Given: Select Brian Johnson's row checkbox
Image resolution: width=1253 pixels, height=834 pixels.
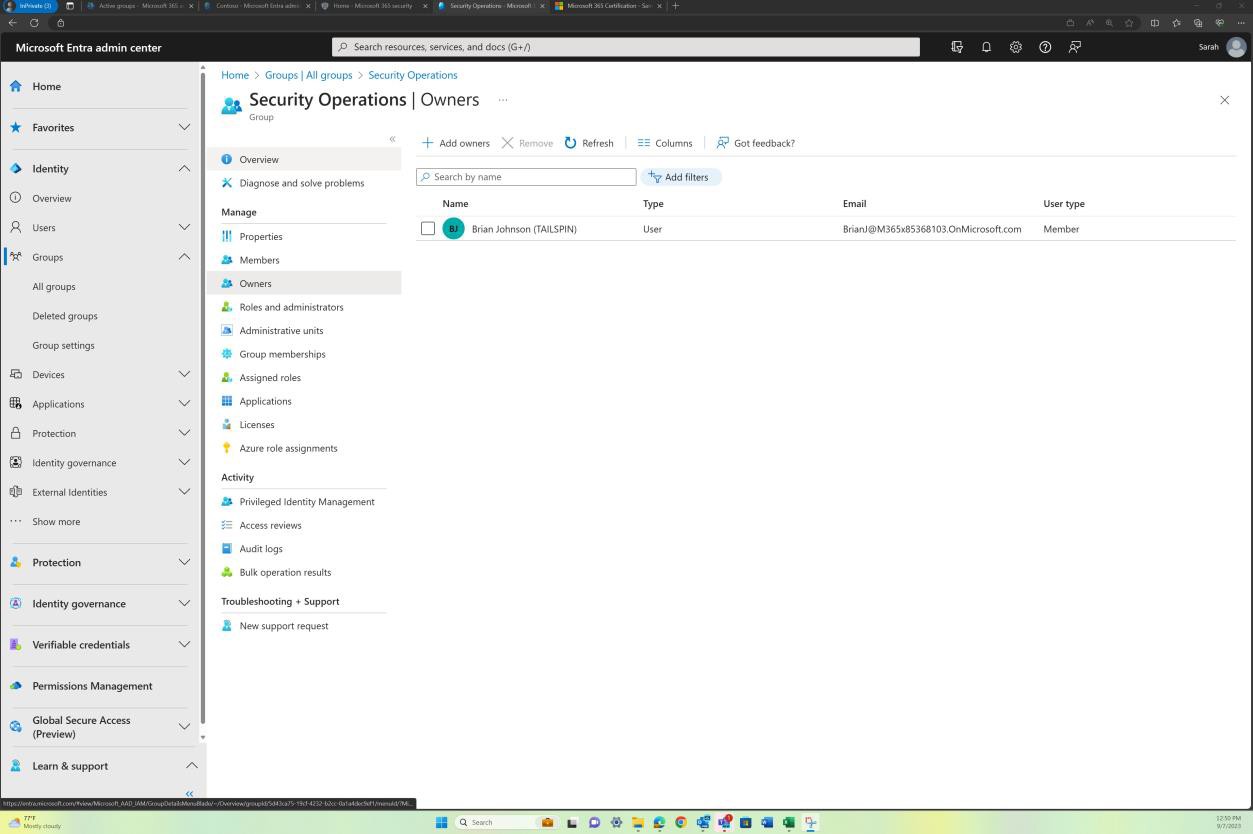Looking at the screenshot, I should click(428, 228).
